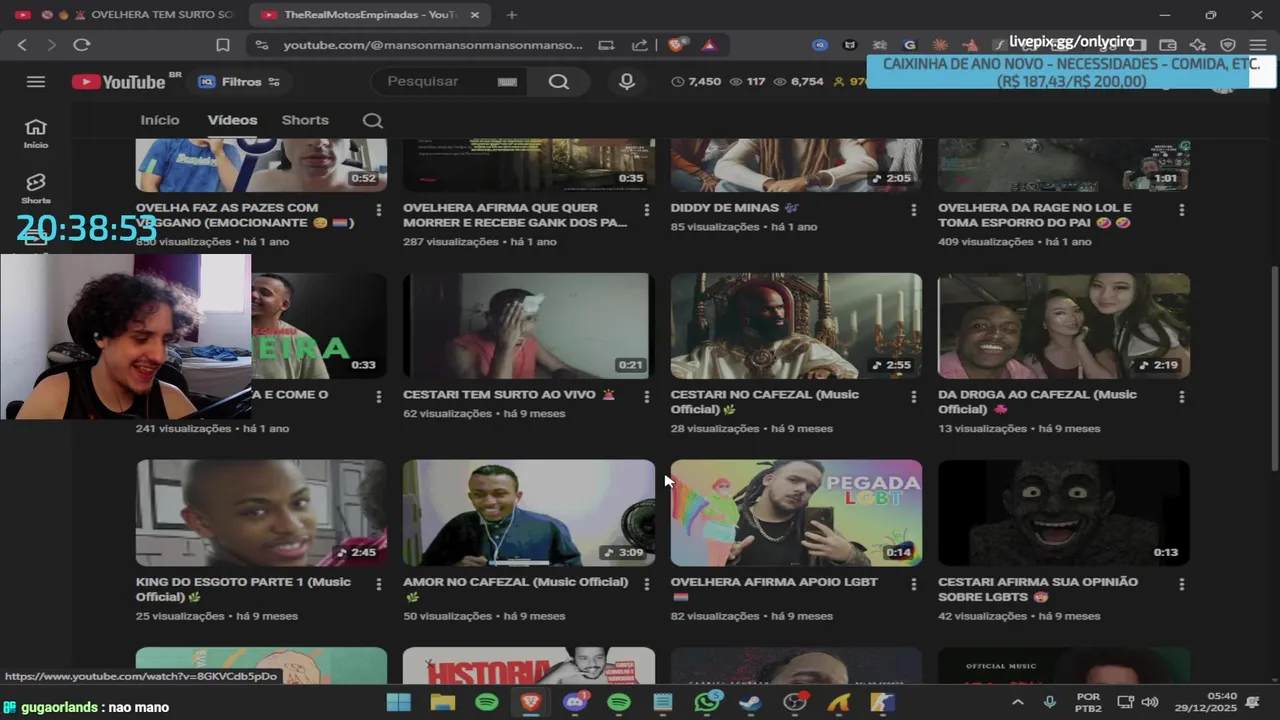Play the KING DO ESGOTO 2:45 thumbnail
Image resolution: width=1280 pixels, height=720 pixels.
coord(261,513)
